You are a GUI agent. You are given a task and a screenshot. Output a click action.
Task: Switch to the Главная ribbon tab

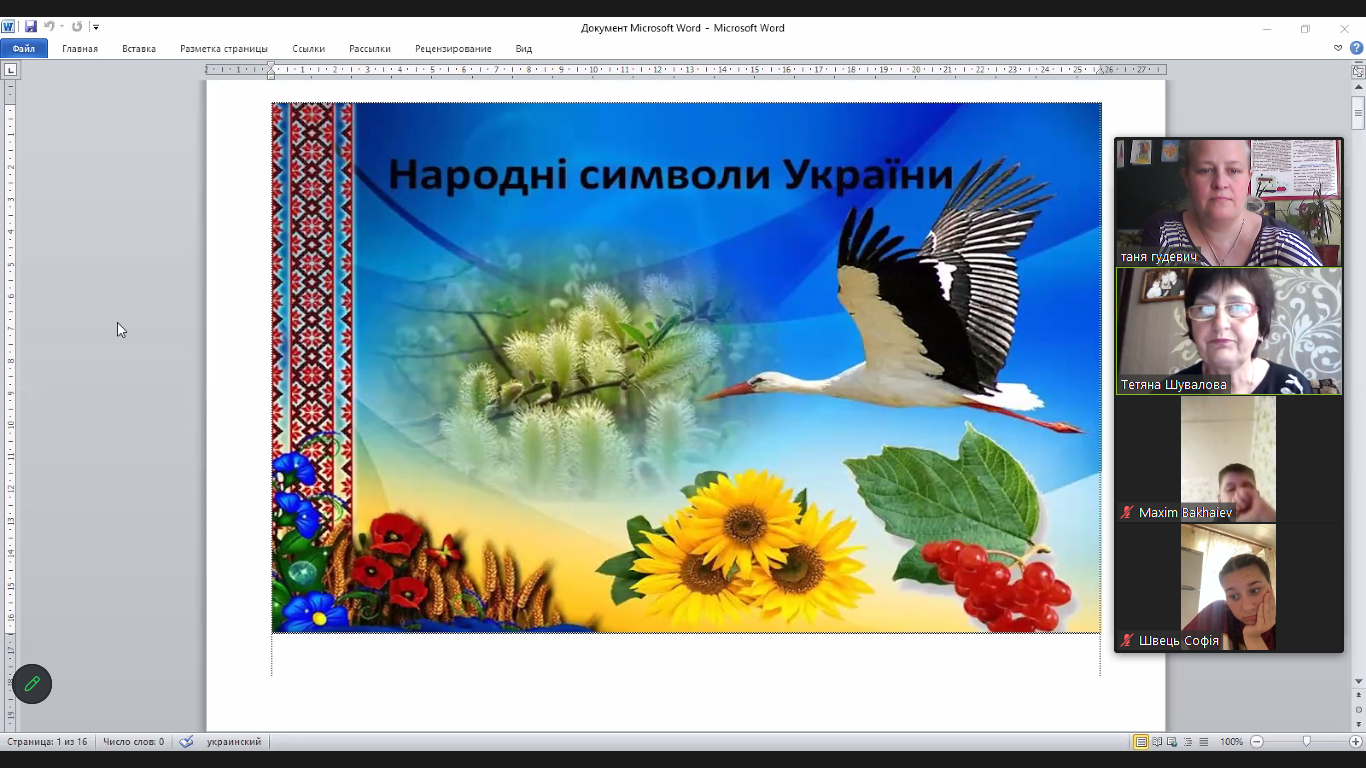(80, 48)
